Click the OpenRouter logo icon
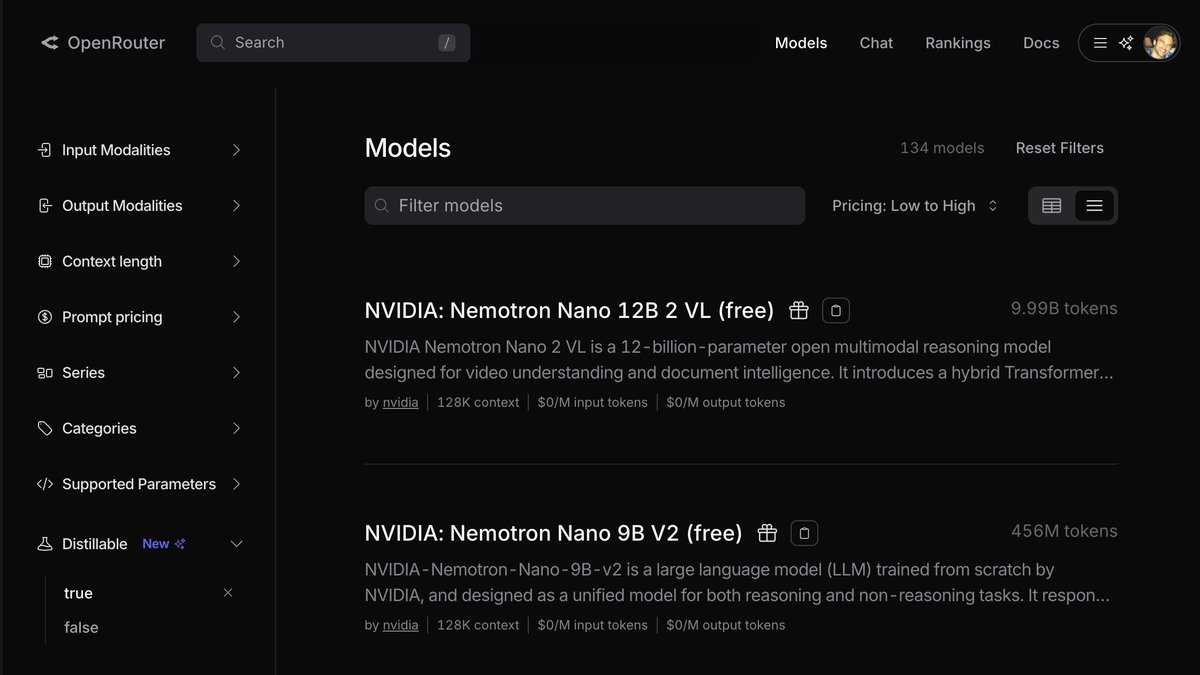Viewport: 1200px width, 675px height. [50, 43]
